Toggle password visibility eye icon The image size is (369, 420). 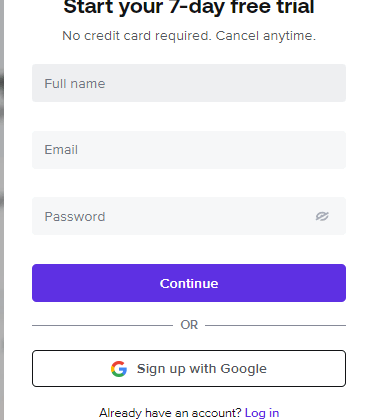322,216
